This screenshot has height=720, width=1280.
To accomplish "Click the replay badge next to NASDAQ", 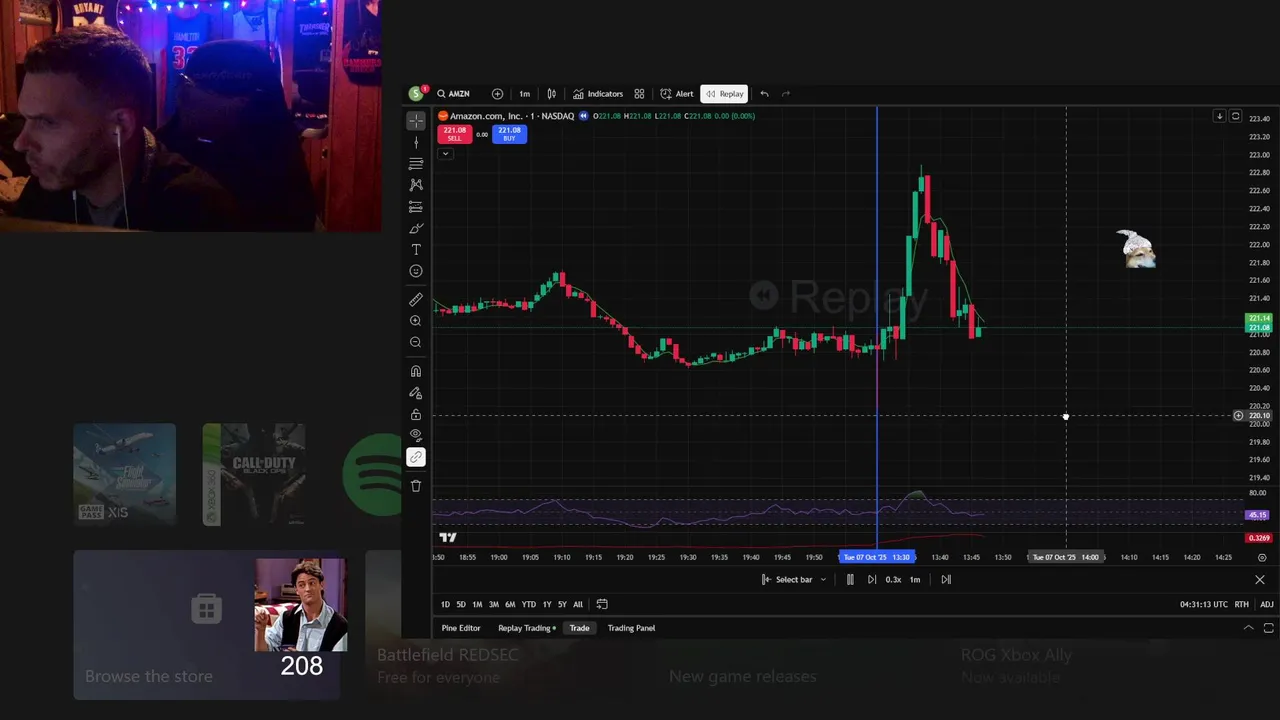I will point(583,116).
